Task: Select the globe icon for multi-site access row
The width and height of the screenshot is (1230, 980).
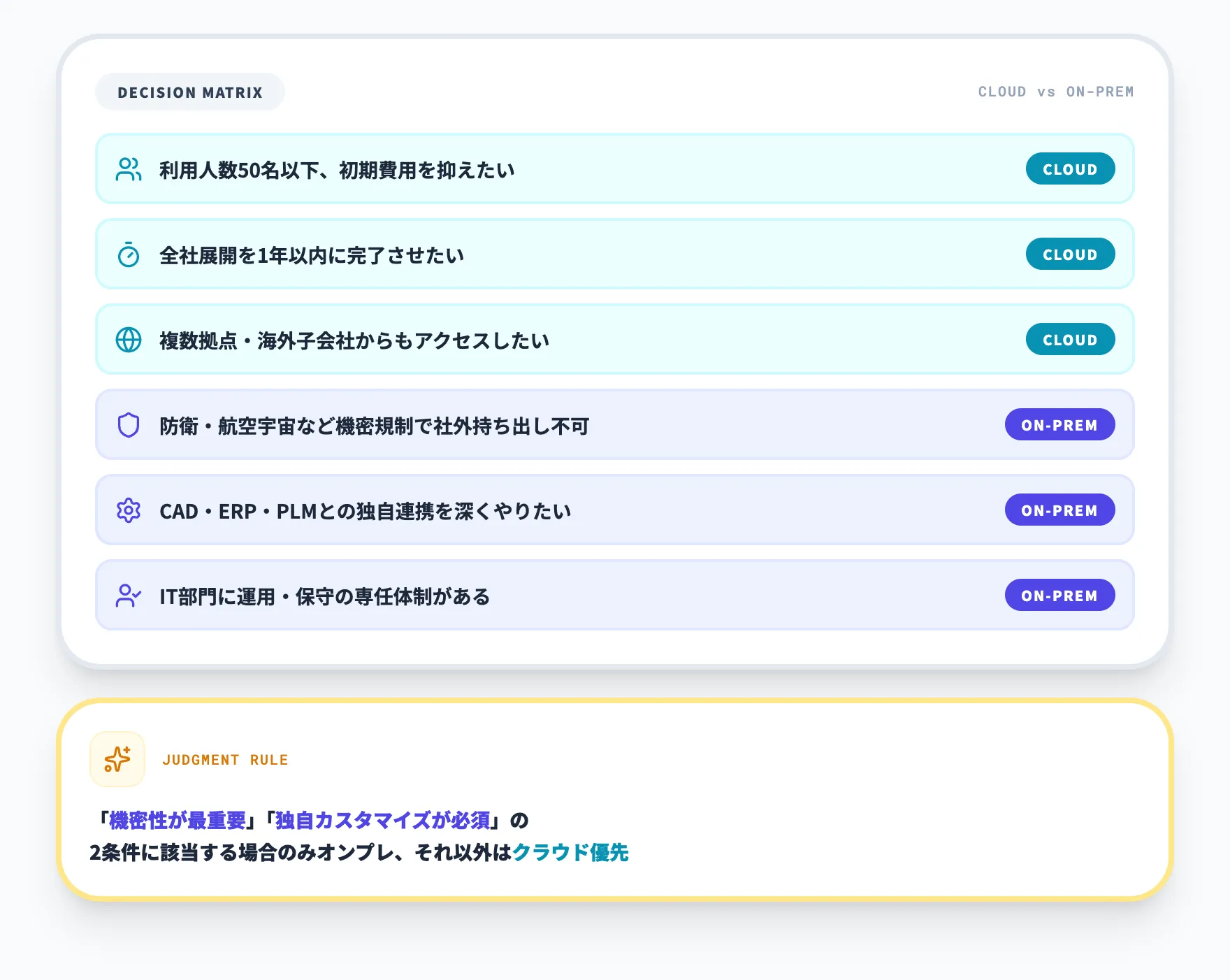Action: click(x=129, y=340)
